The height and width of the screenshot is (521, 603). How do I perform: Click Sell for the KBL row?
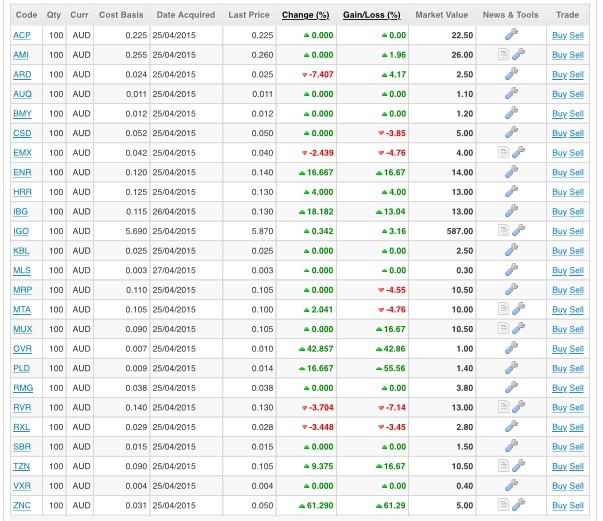point(576,251)
